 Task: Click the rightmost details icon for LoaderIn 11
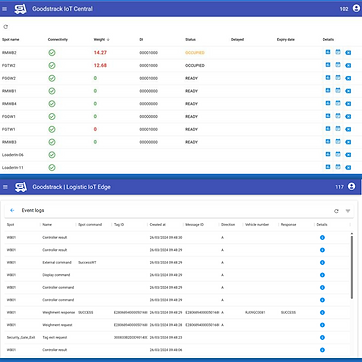(x=348, y=168)
